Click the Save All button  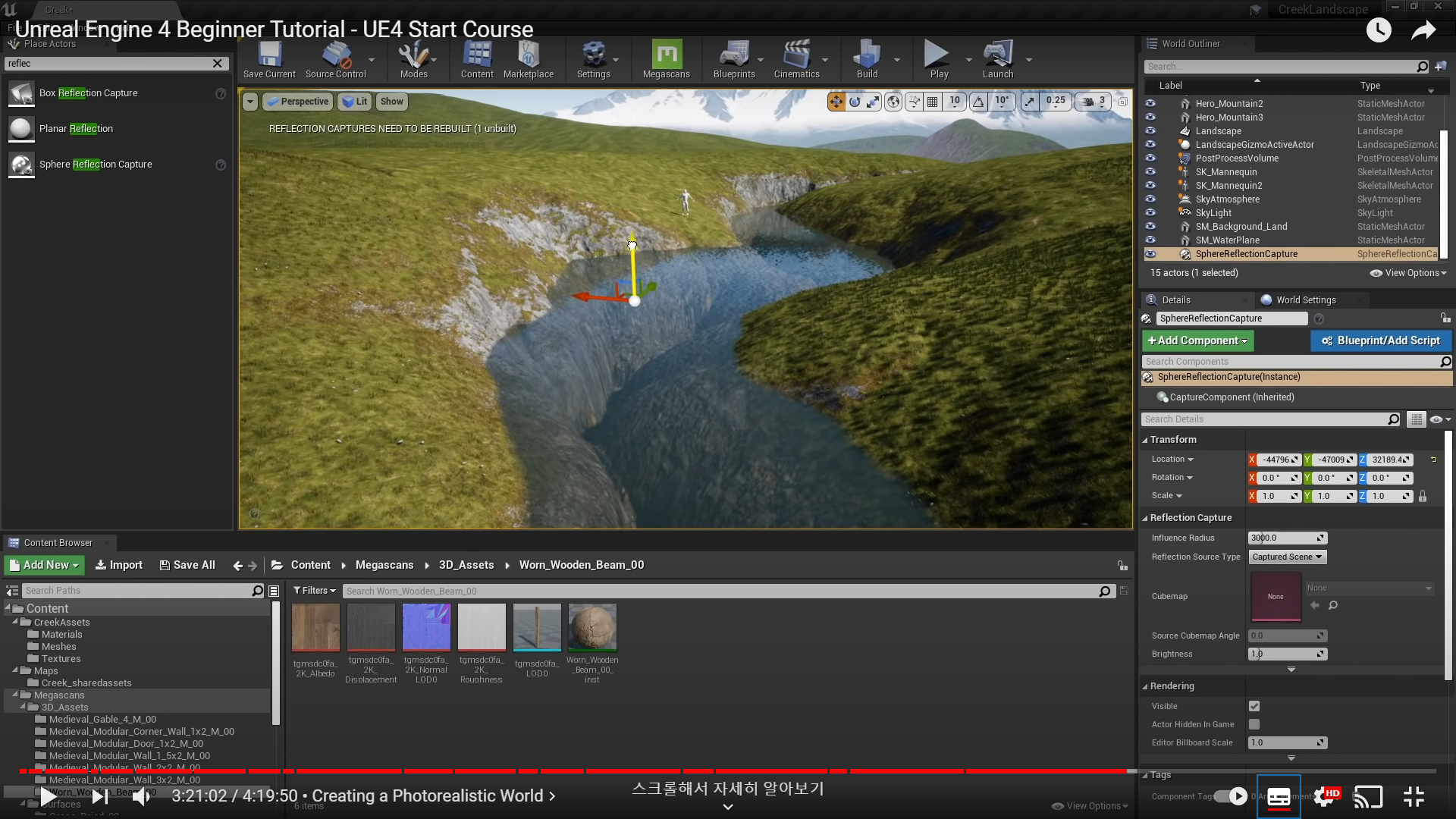tap(187, 565)
